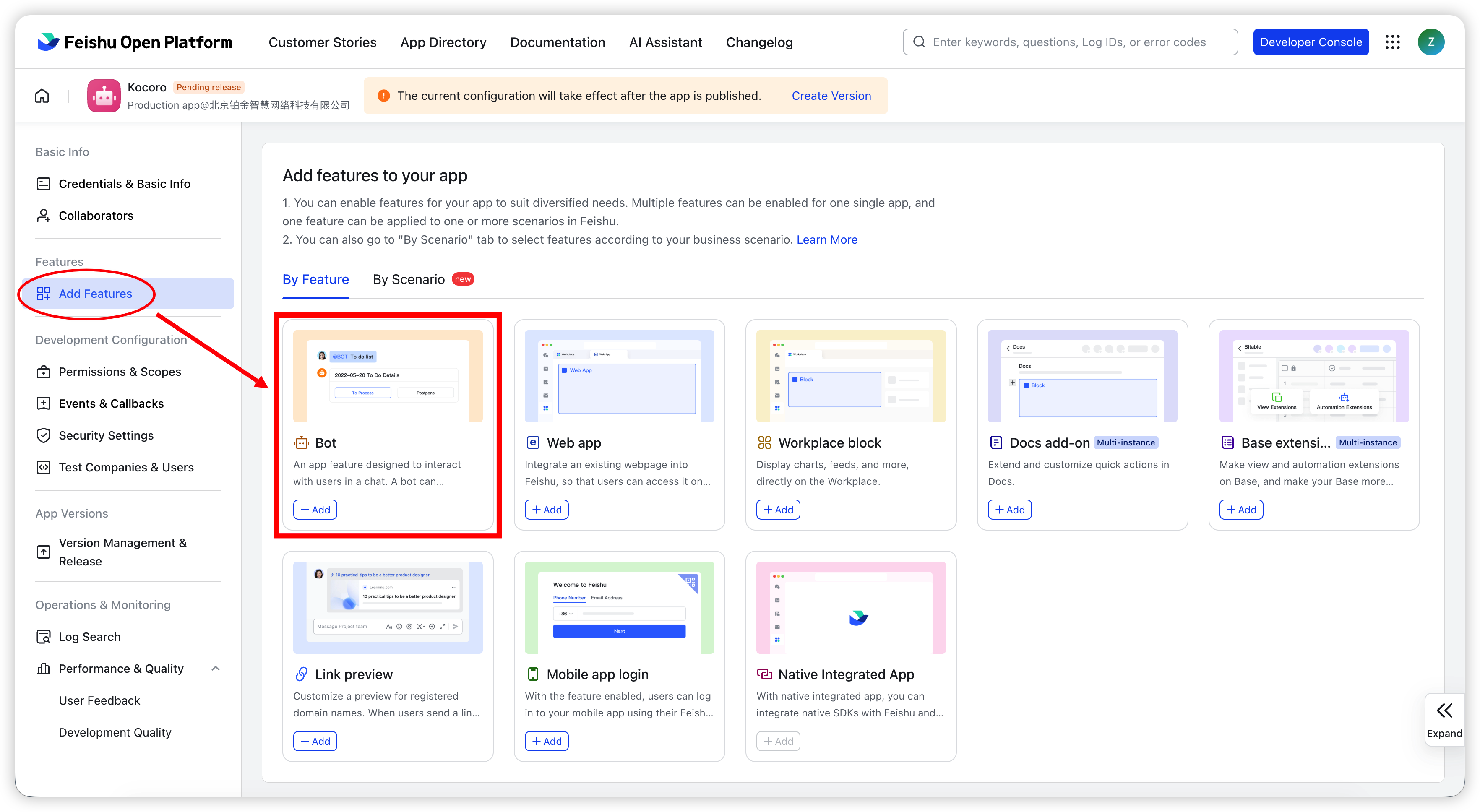Image resolution: width=1480 pixels, height=812 pixels.
Task: Click the Docs add-on preview thumbnail
Action: pyautogui.click(x=1082, y=376)
